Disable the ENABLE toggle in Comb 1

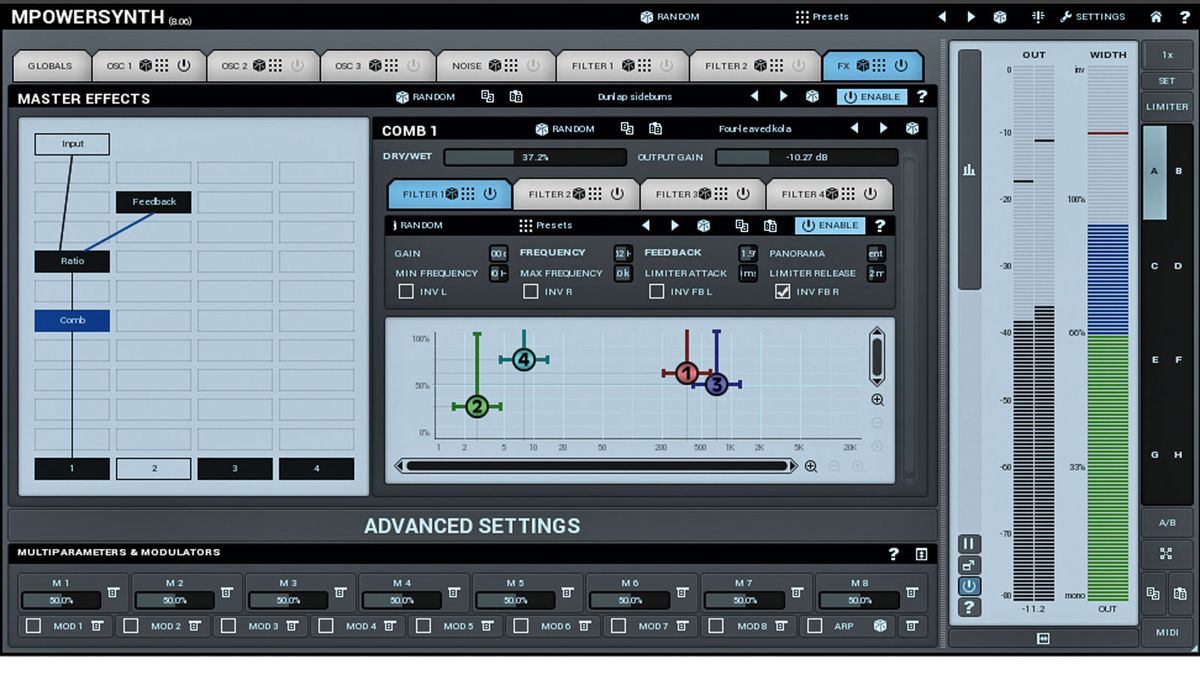832,225
